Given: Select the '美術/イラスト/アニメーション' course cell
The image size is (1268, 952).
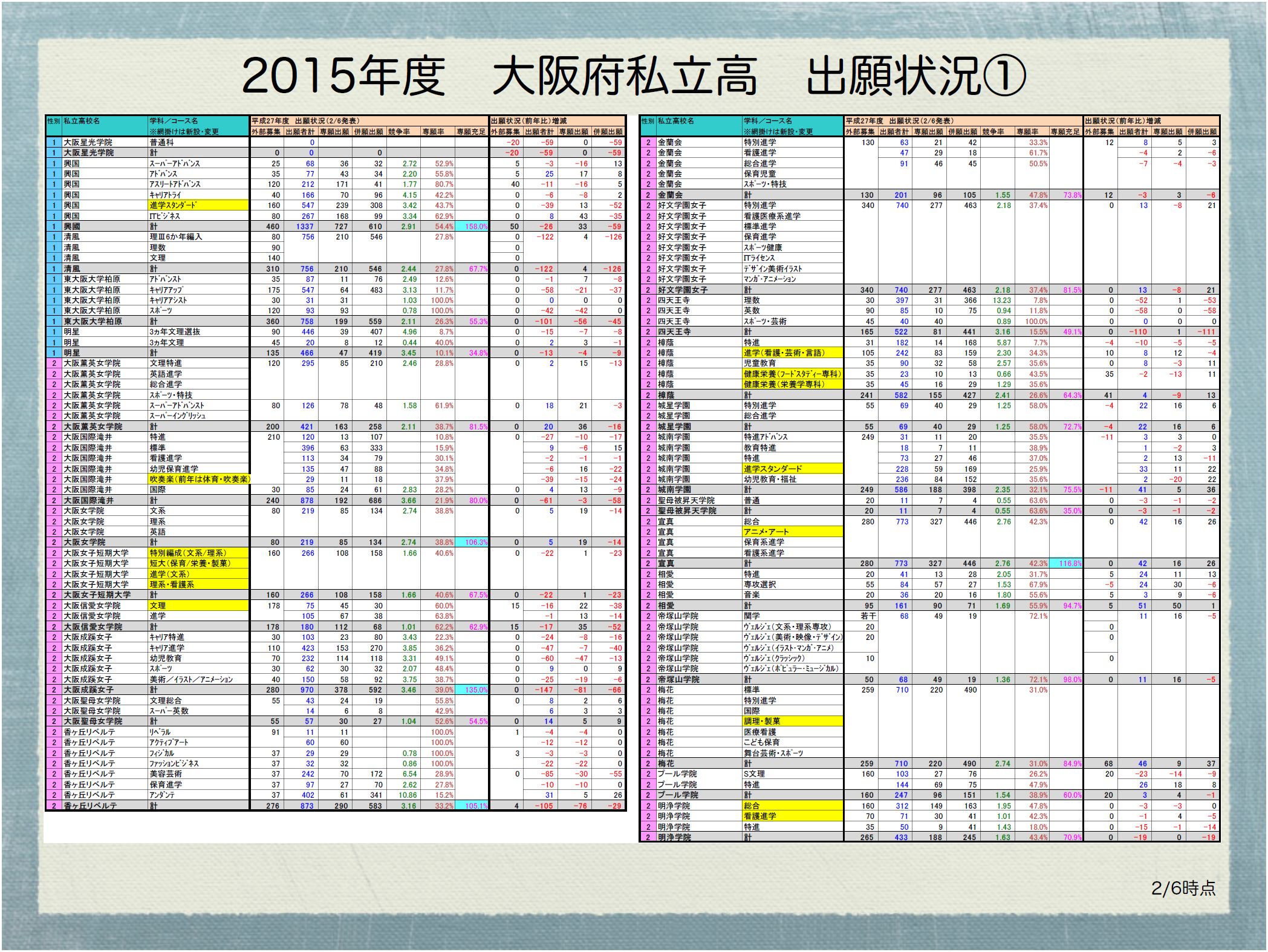Looking at the screenshot, I should click(x=199, y=679).
